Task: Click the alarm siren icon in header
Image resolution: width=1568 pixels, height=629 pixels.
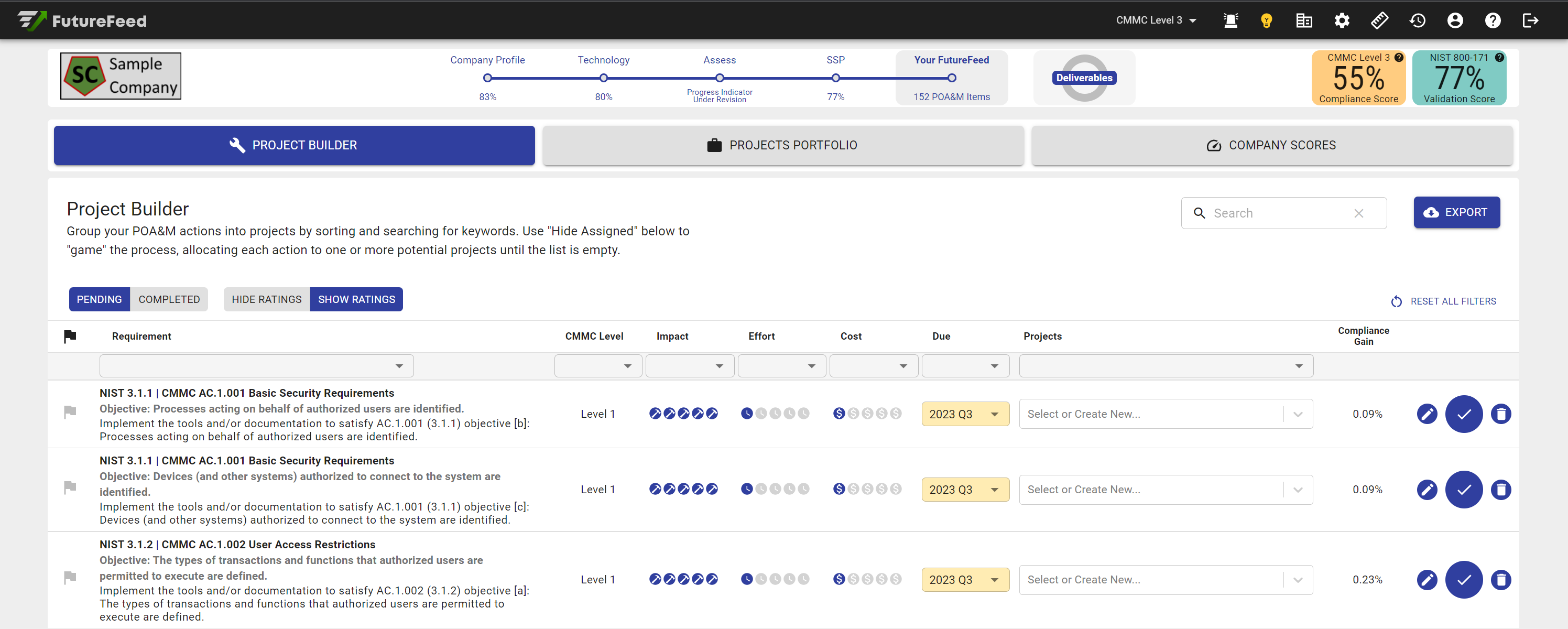Action: [x=1230, y=20]
